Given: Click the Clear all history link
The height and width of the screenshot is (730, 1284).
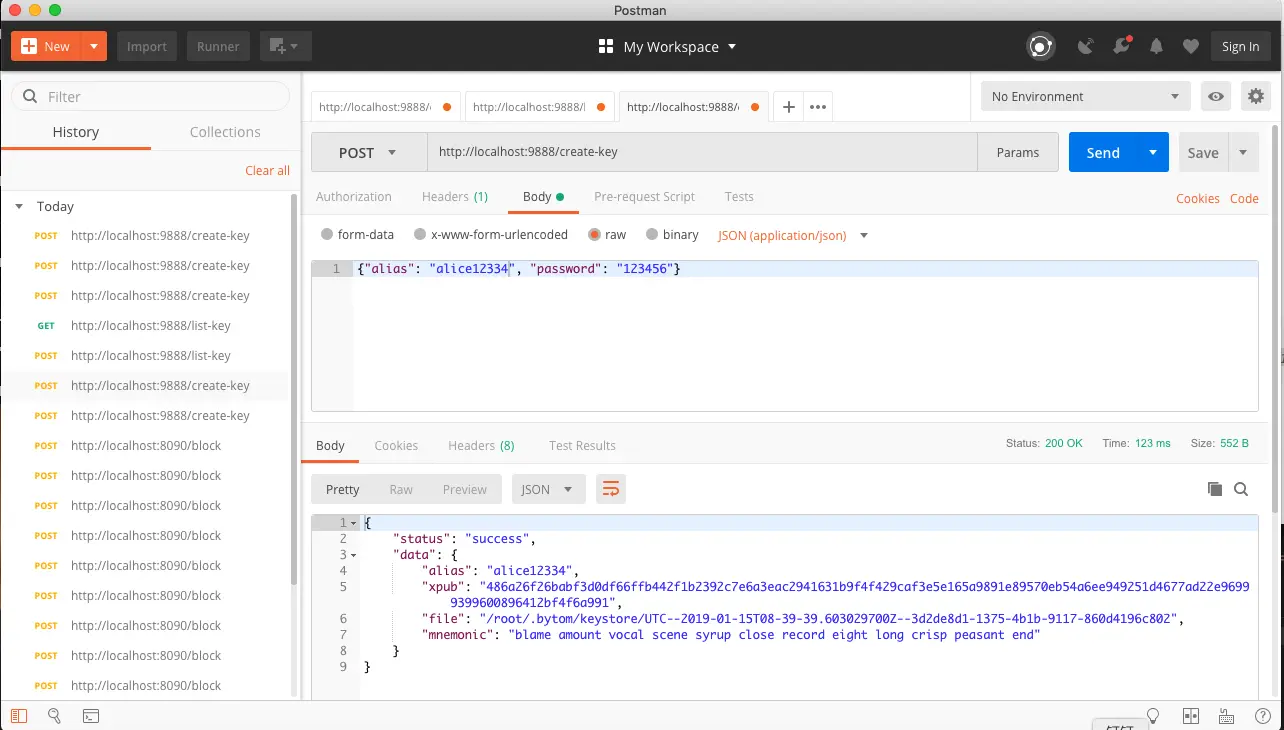Looking at the screenshot, I should click(268, 171).
